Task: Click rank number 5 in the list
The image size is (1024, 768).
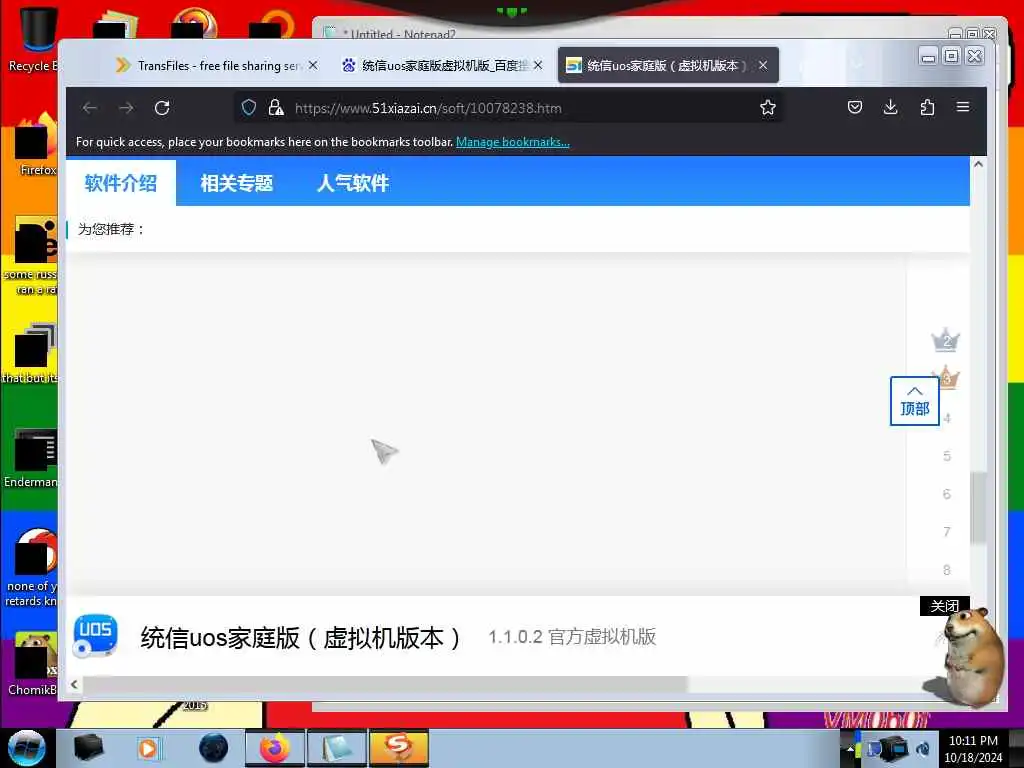Action: (946, 456)
